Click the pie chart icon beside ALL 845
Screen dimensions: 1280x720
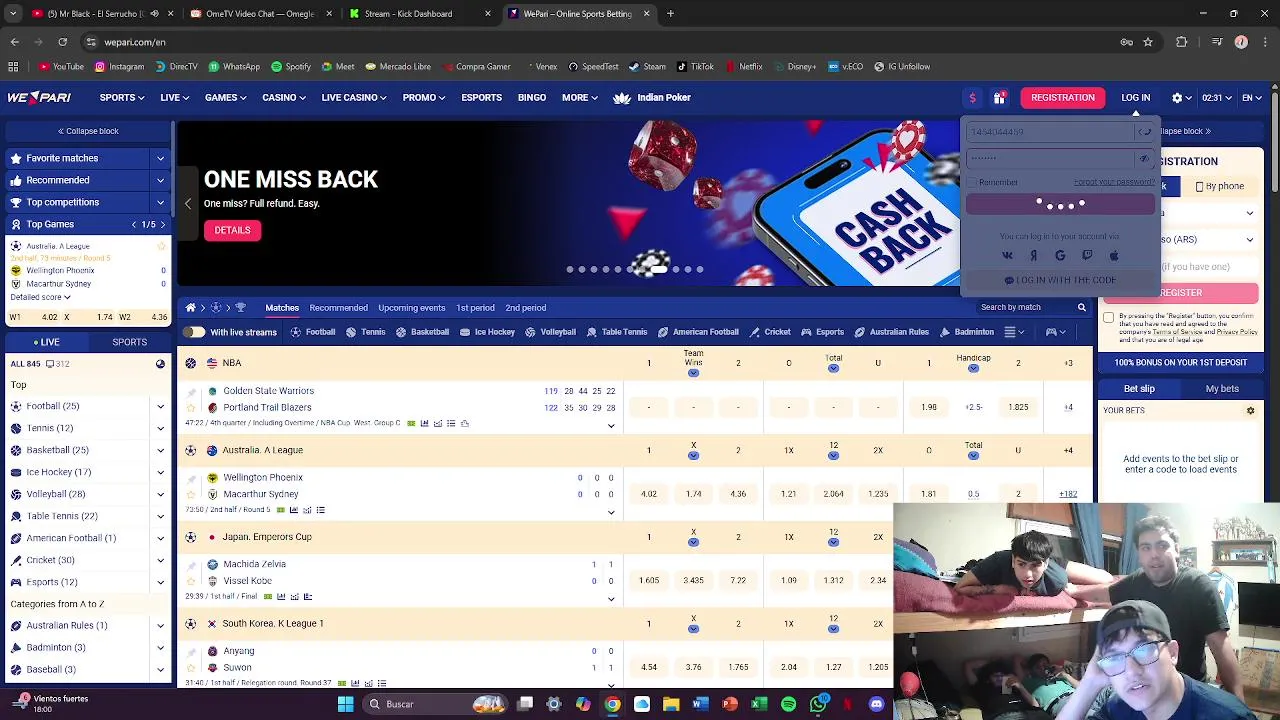click(x=160, y=364)
